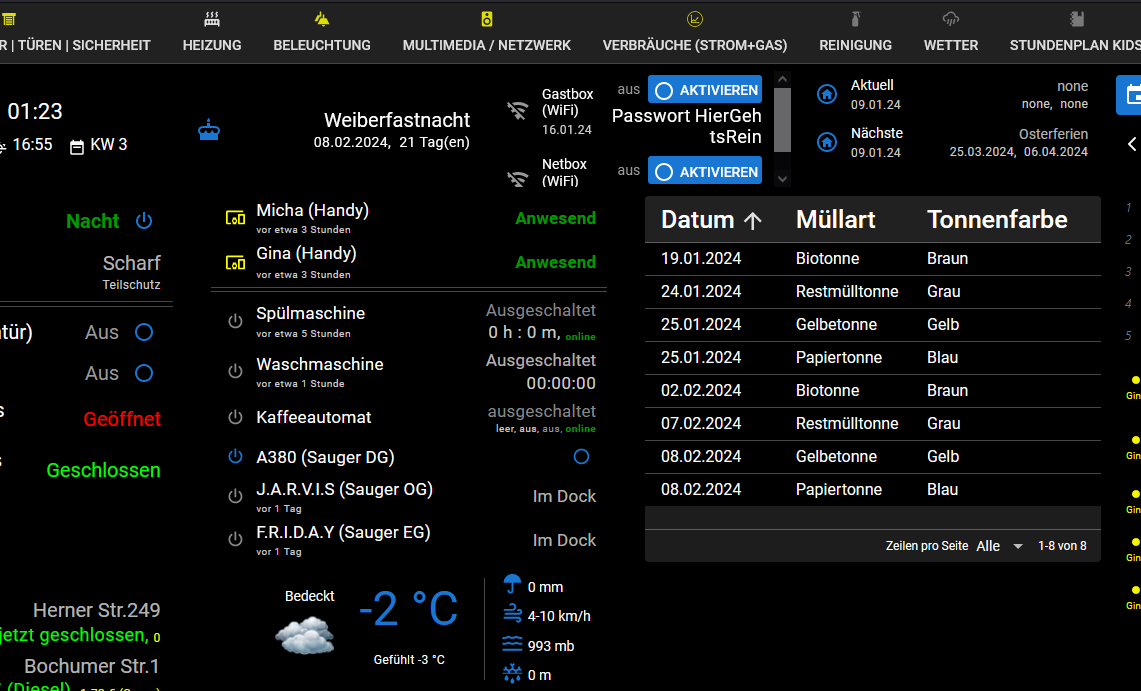Click the scroll-down arrow in password box
This screenshot has width=1141, height=691.
(x=783, y=179)
